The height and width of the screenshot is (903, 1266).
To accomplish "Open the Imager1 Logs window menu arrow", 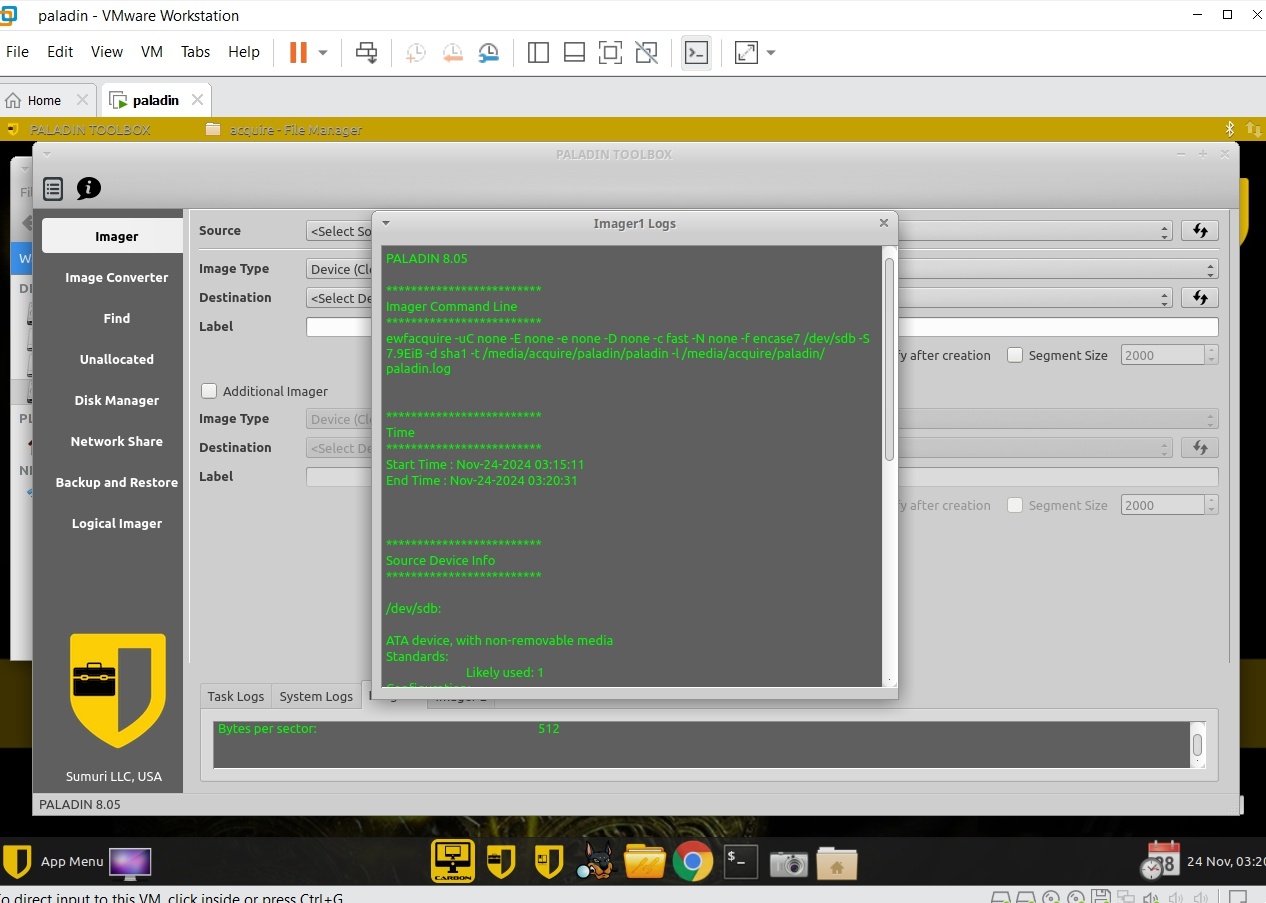I will point(386,223).
